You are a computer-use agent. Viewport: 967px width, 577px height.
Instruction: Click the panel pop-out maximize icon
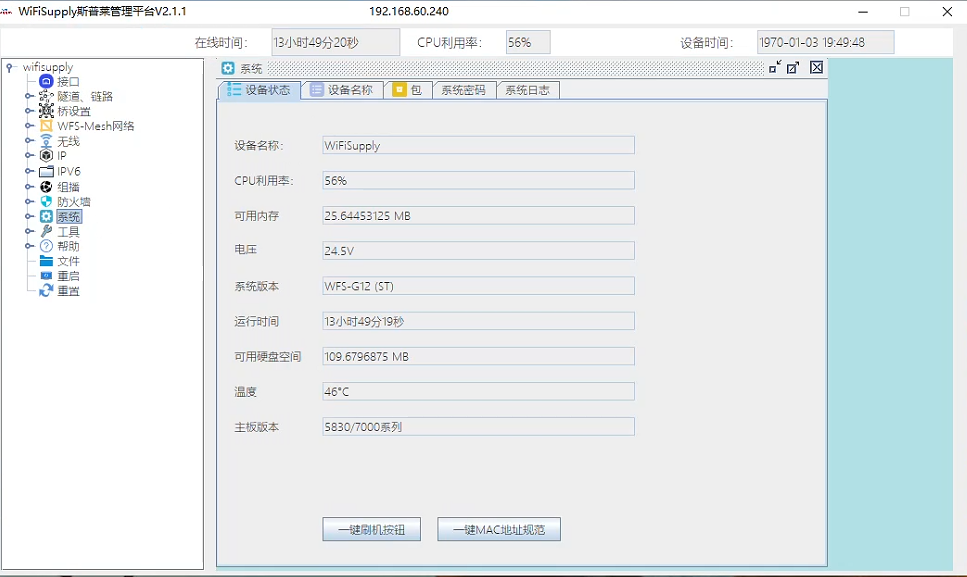(793, 67)
